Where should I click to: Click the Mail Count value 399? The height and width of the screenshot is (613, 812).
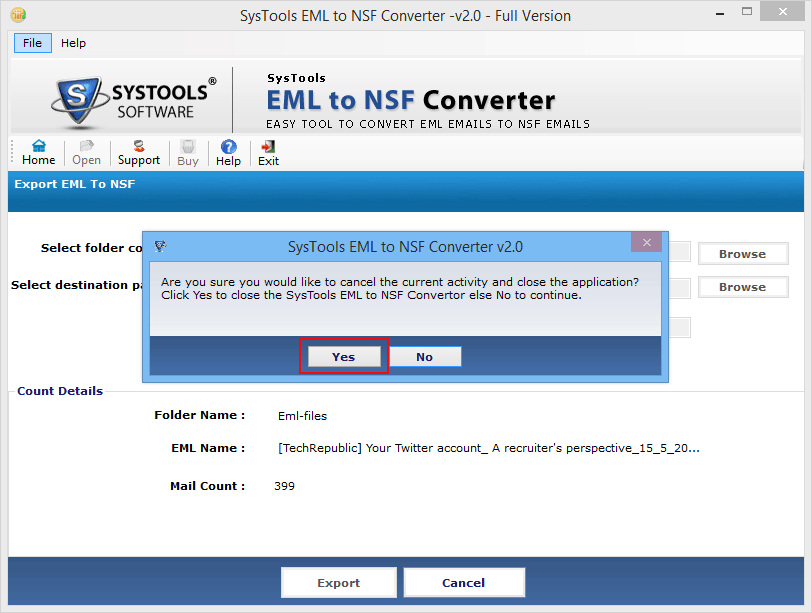[284, 486]
